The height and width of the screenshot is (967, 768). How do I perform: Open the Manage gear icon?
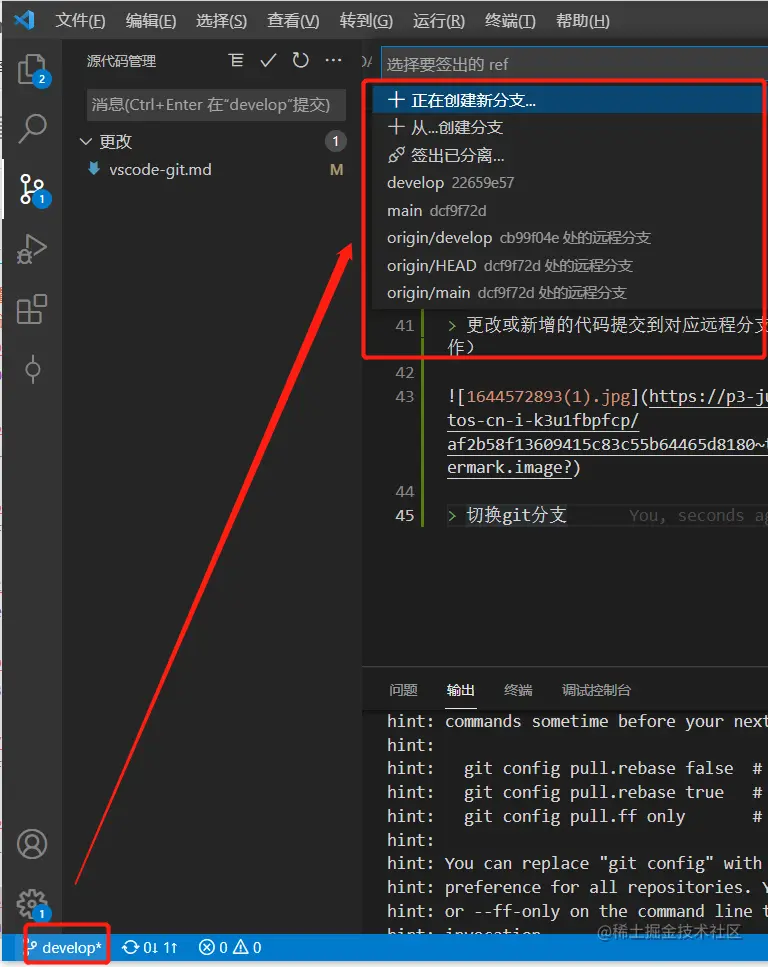pos(32,904)
